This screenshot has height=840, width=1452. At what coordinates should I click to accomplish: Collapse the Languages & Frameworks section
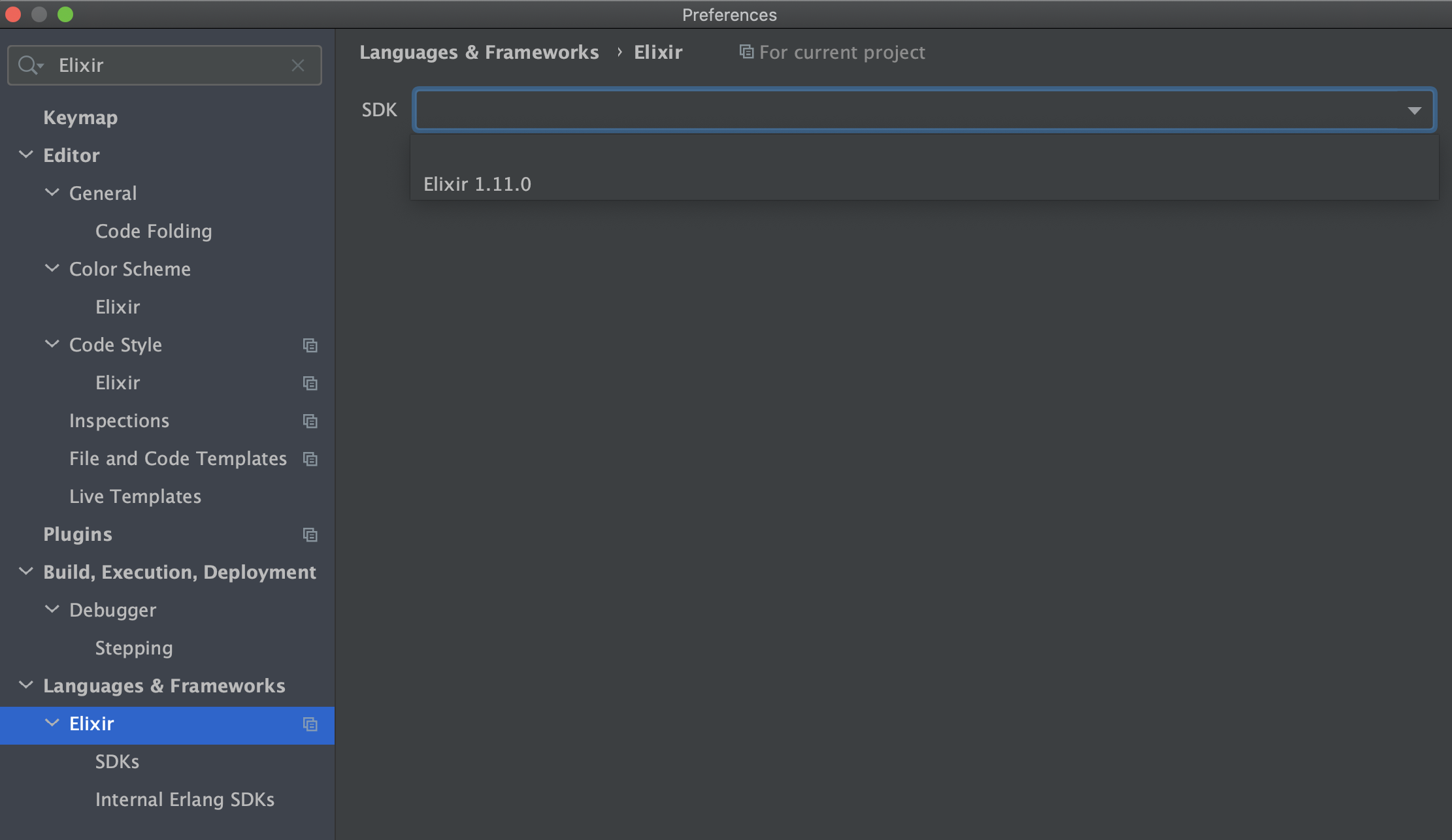point(26,685)
